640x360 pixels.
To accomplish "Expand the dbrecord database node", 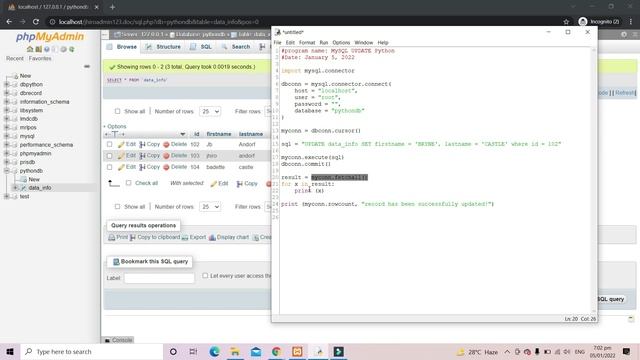I will pyautogui.click(x=7, y=93).
